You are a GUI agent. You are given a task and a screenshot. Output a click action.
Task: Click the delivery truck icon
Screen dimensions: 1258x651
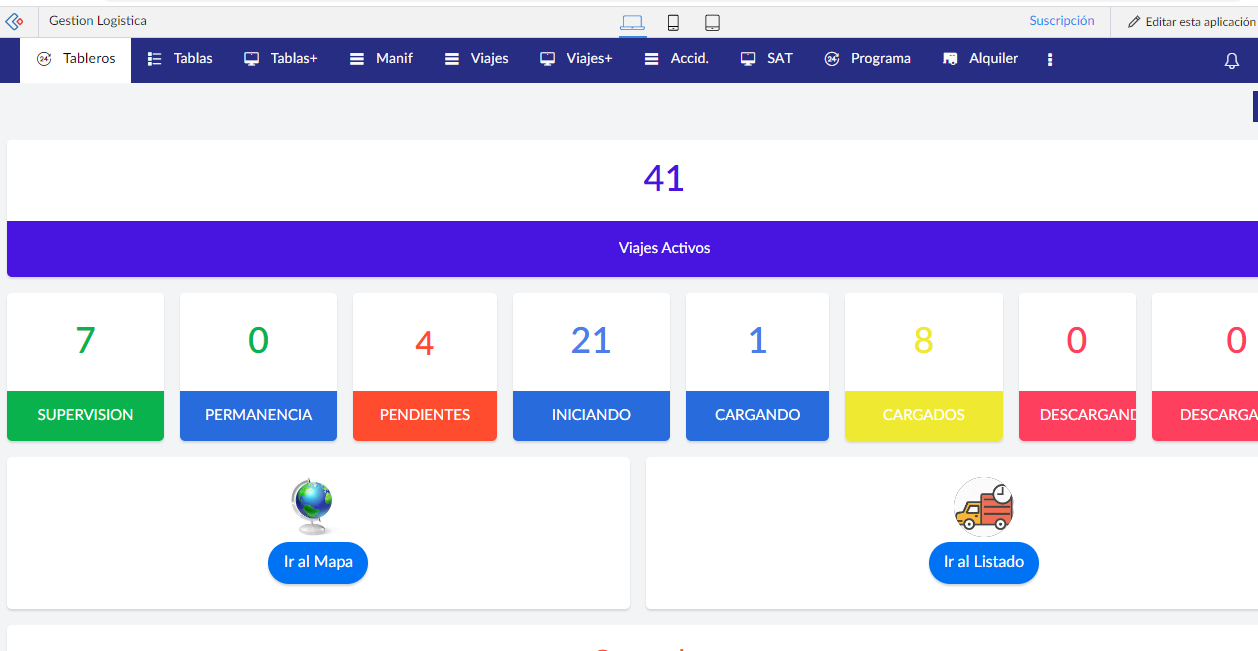(983, 507)
